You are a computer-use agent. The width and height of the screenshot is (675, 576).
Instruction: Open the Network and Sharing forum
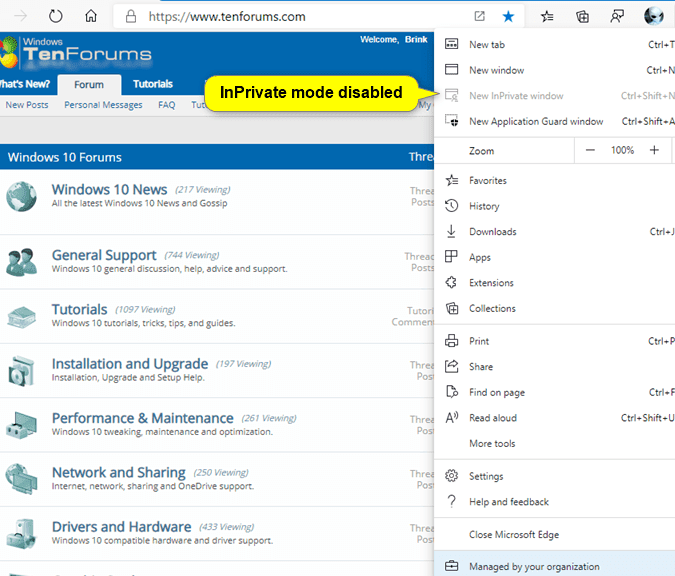pos(118,472)
